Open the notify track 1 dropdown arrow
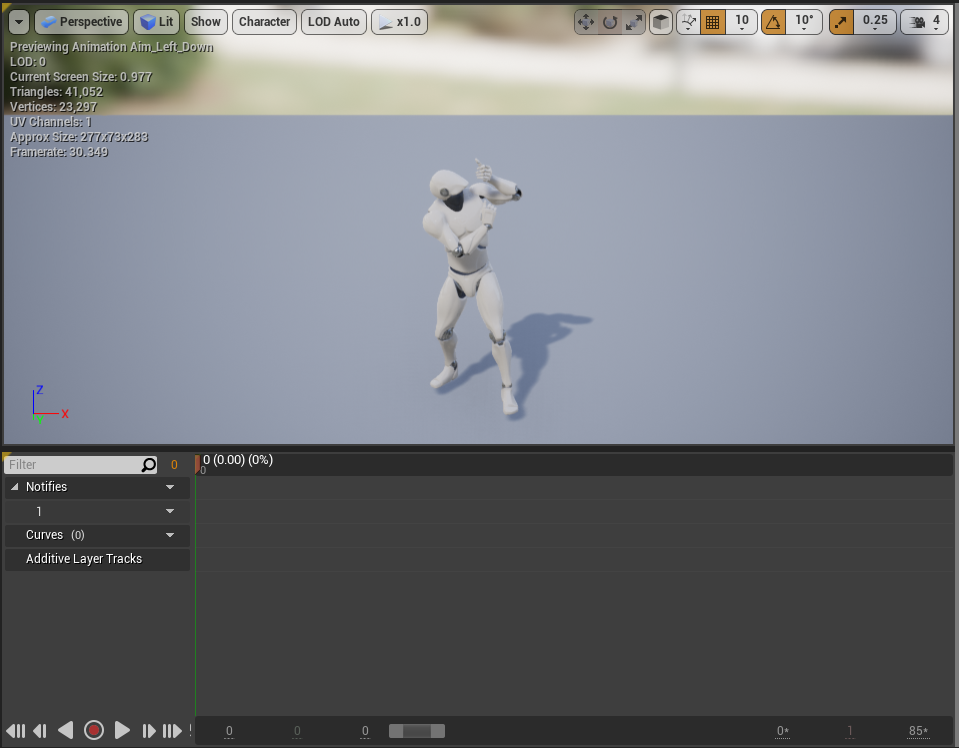 tap(170, 511)
